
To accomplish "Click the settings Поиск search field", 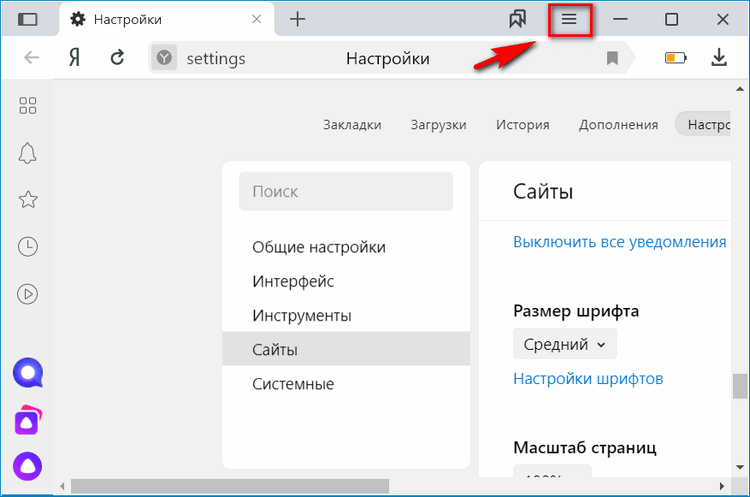I will point(346,191).
